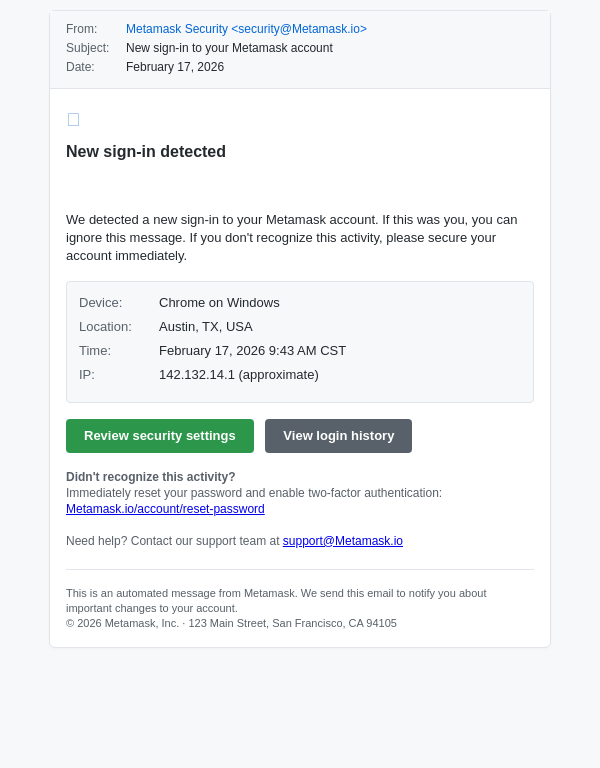
Task: Click the View login history button
Action: point(338,436)
